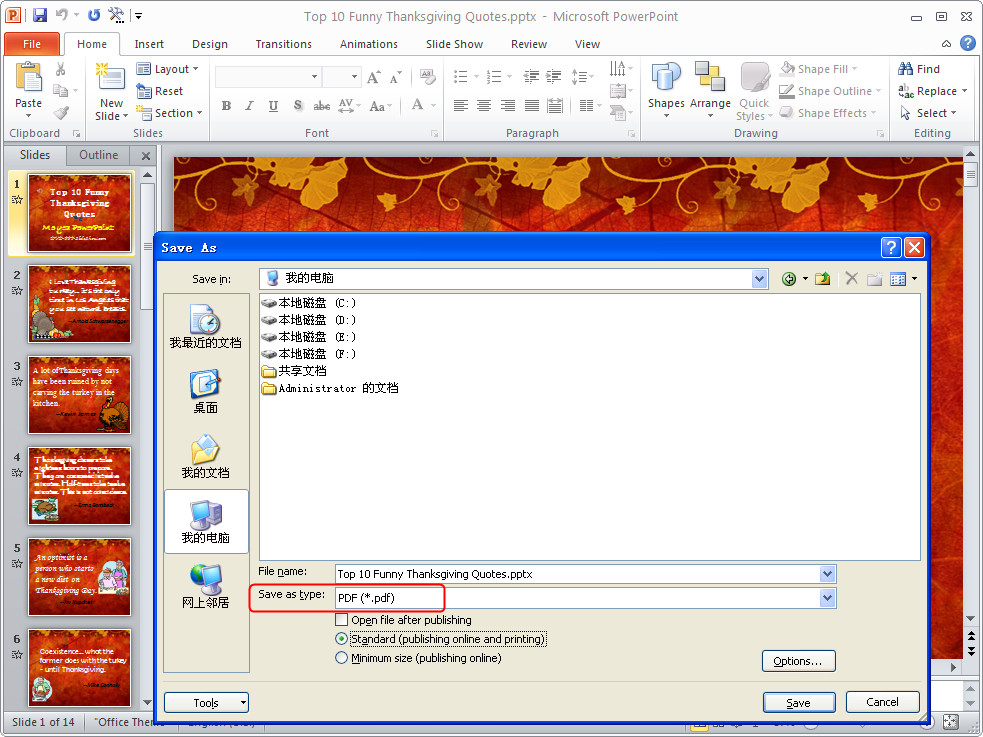Align text left in Paragraph group

click(x=461, y=106)
